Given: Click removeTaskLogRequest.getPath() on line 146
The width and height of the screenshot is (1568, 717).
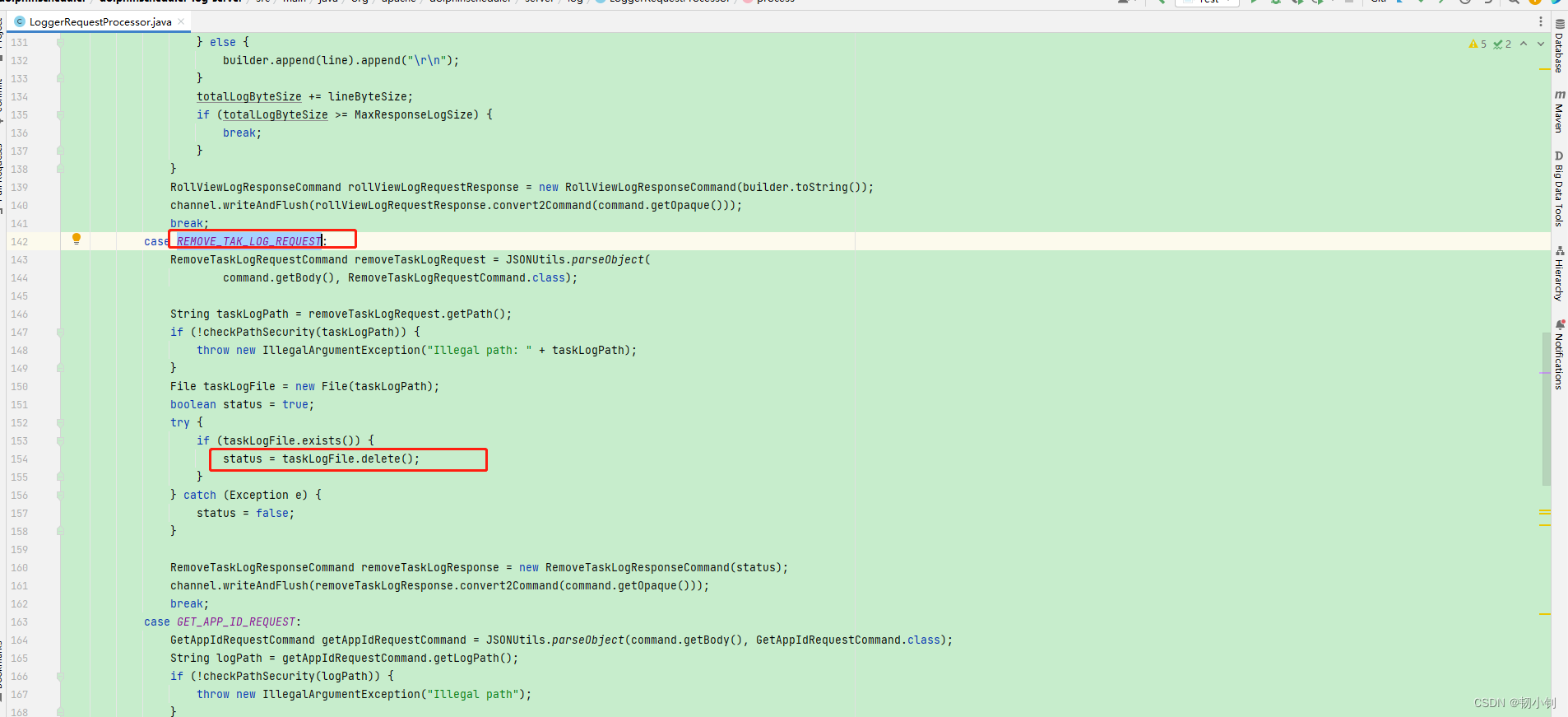Looking at the screenshot, I should [x=406, y=314].
